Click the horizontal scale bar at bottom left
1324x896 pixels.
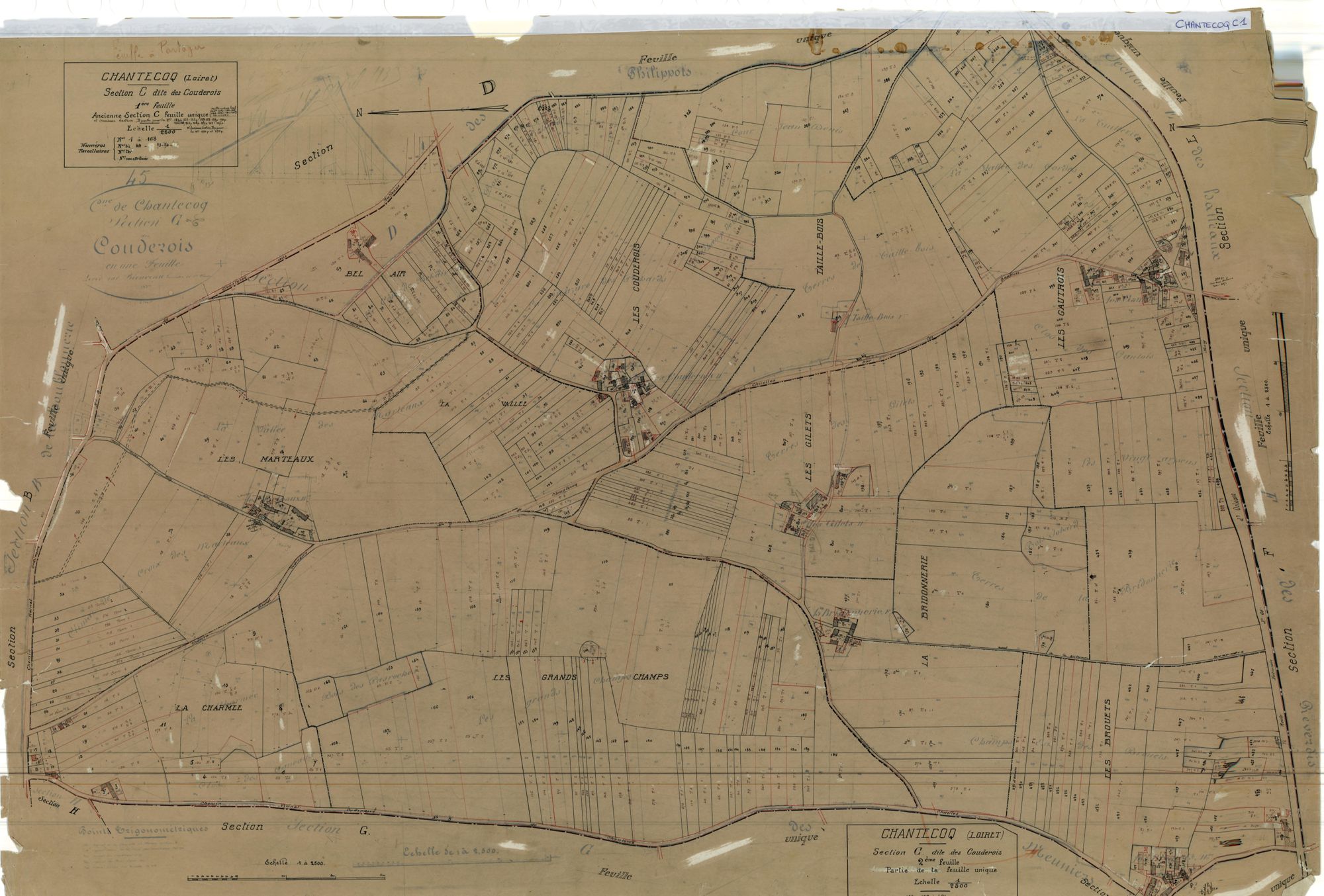(x=287, y=878)
